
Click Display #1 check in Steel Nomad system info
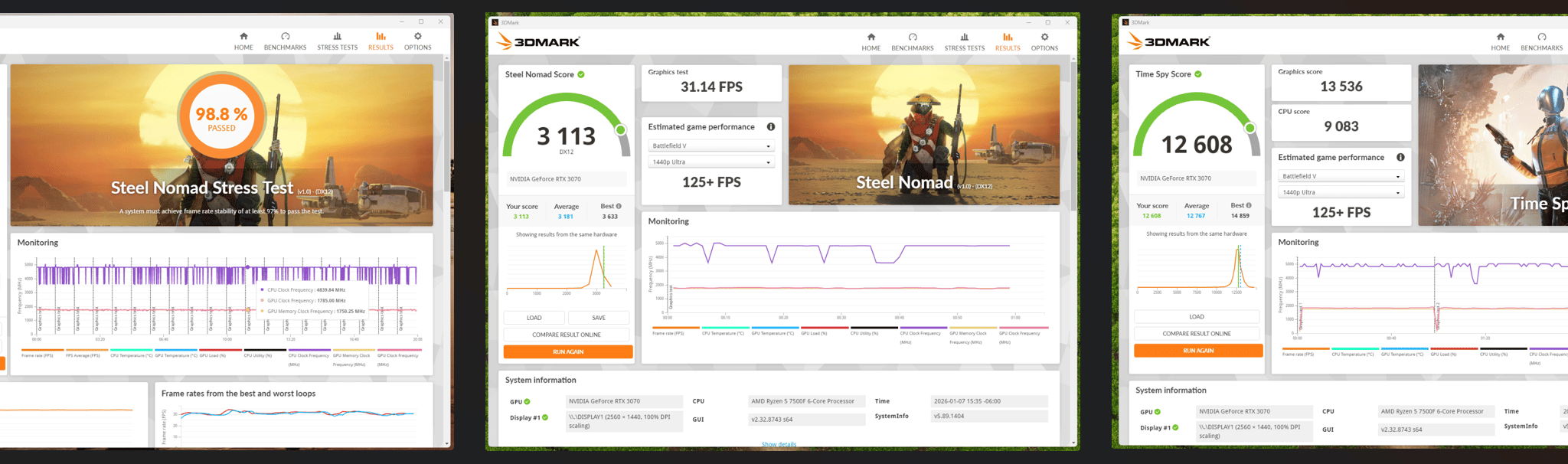545,417
